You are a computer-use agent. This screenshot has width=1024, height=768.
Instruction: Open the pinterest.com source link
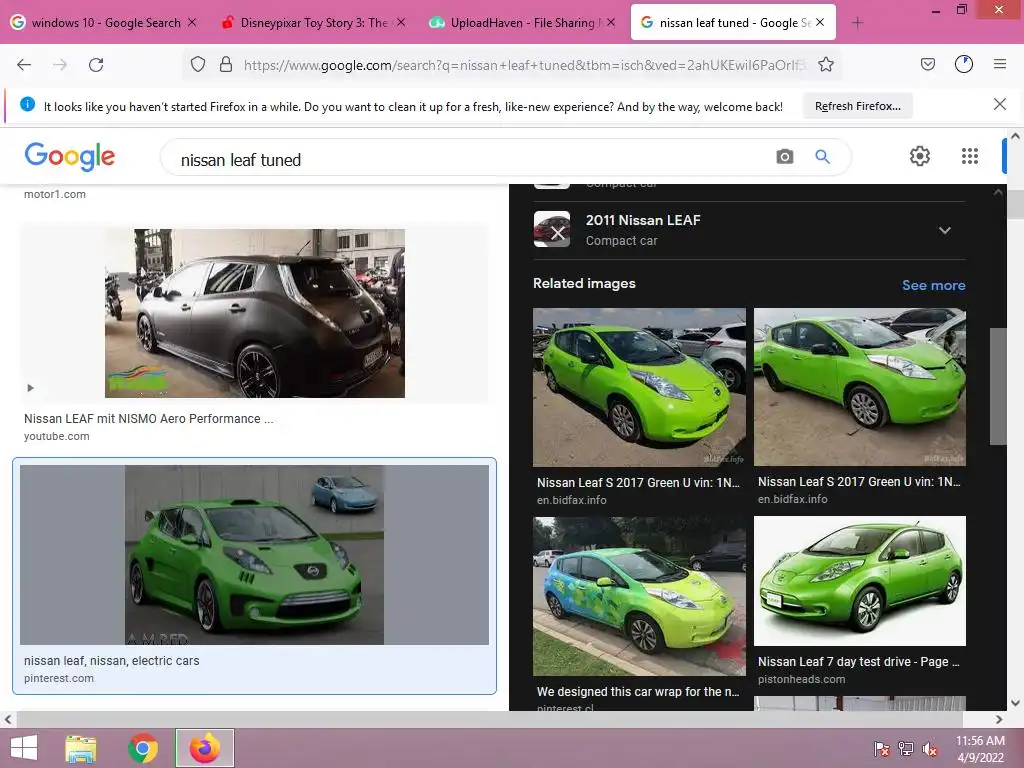point(59,679)
